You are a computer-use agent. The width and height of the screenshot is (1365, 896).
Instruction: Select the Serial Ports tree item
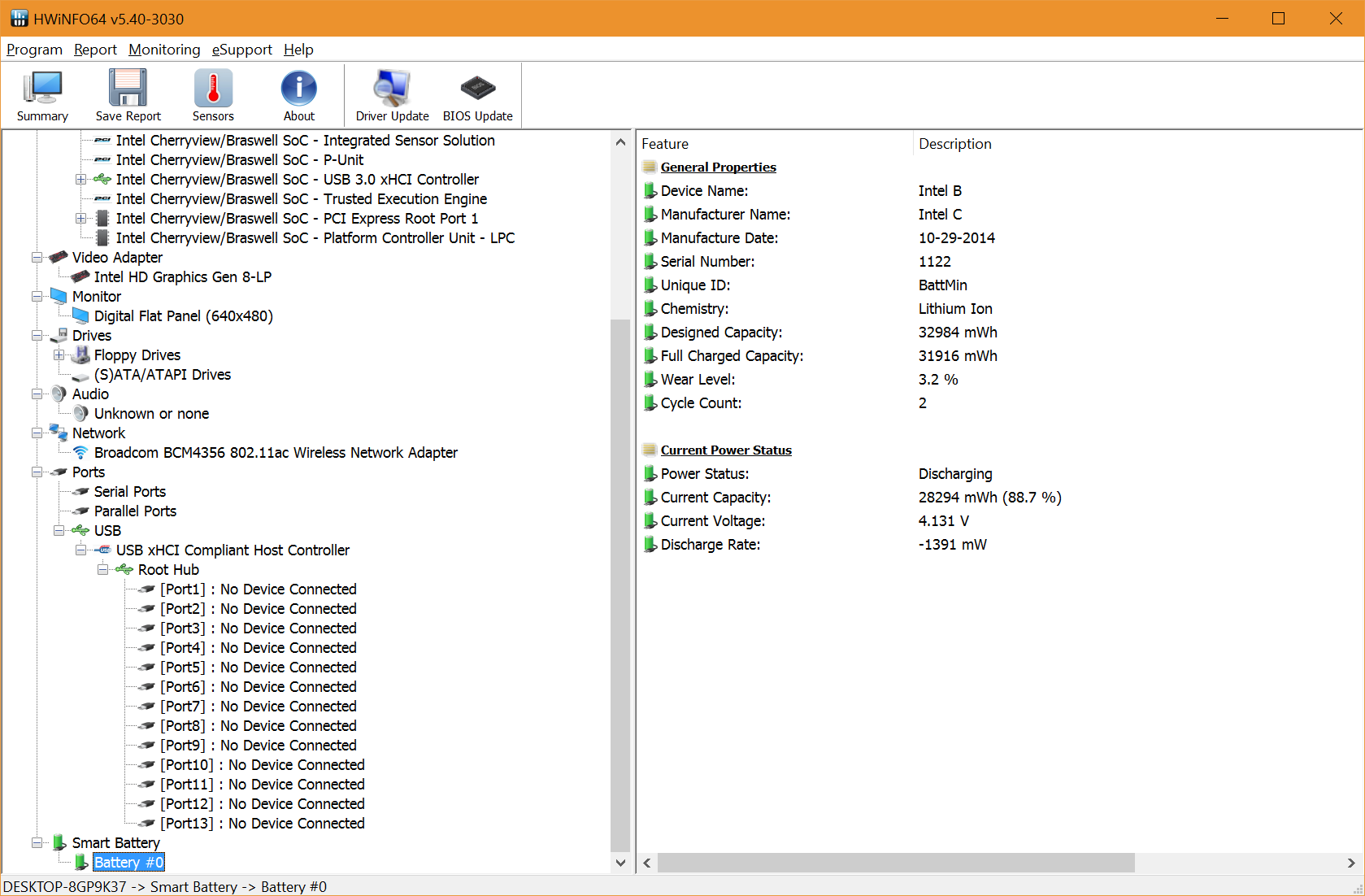(x=130, y=491)
